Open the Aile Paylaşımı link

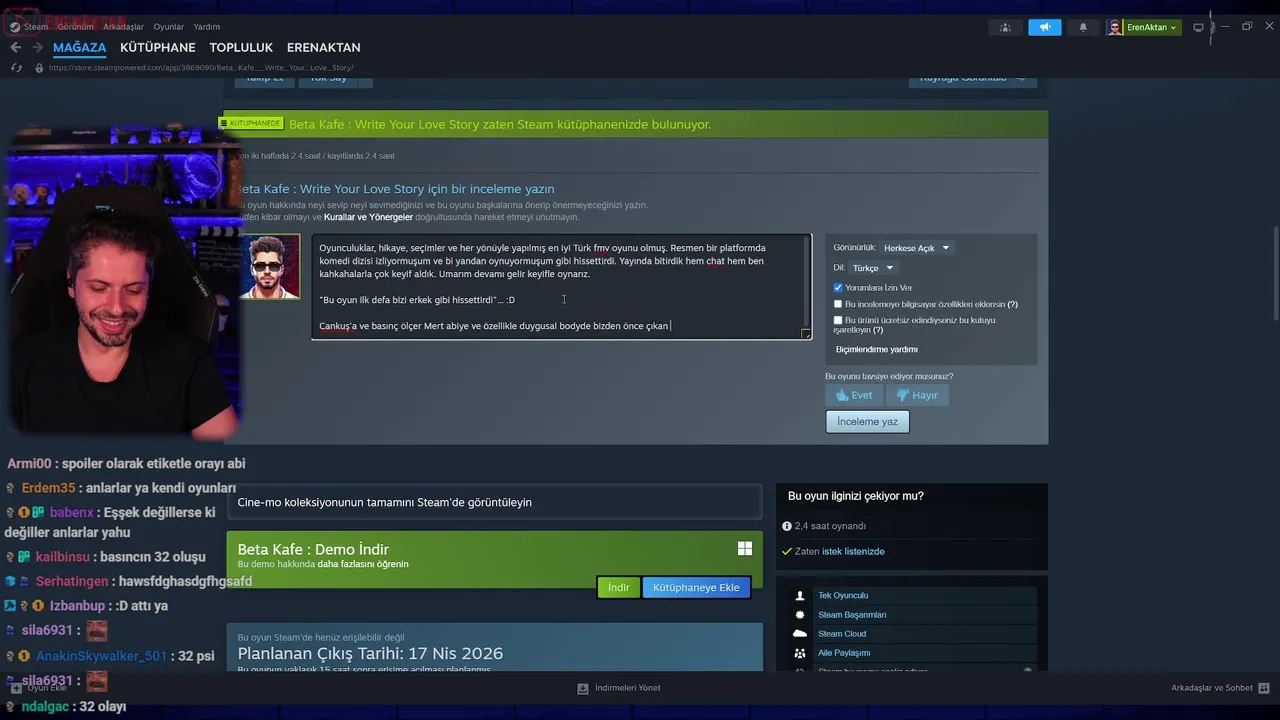(x=844, y=653)
